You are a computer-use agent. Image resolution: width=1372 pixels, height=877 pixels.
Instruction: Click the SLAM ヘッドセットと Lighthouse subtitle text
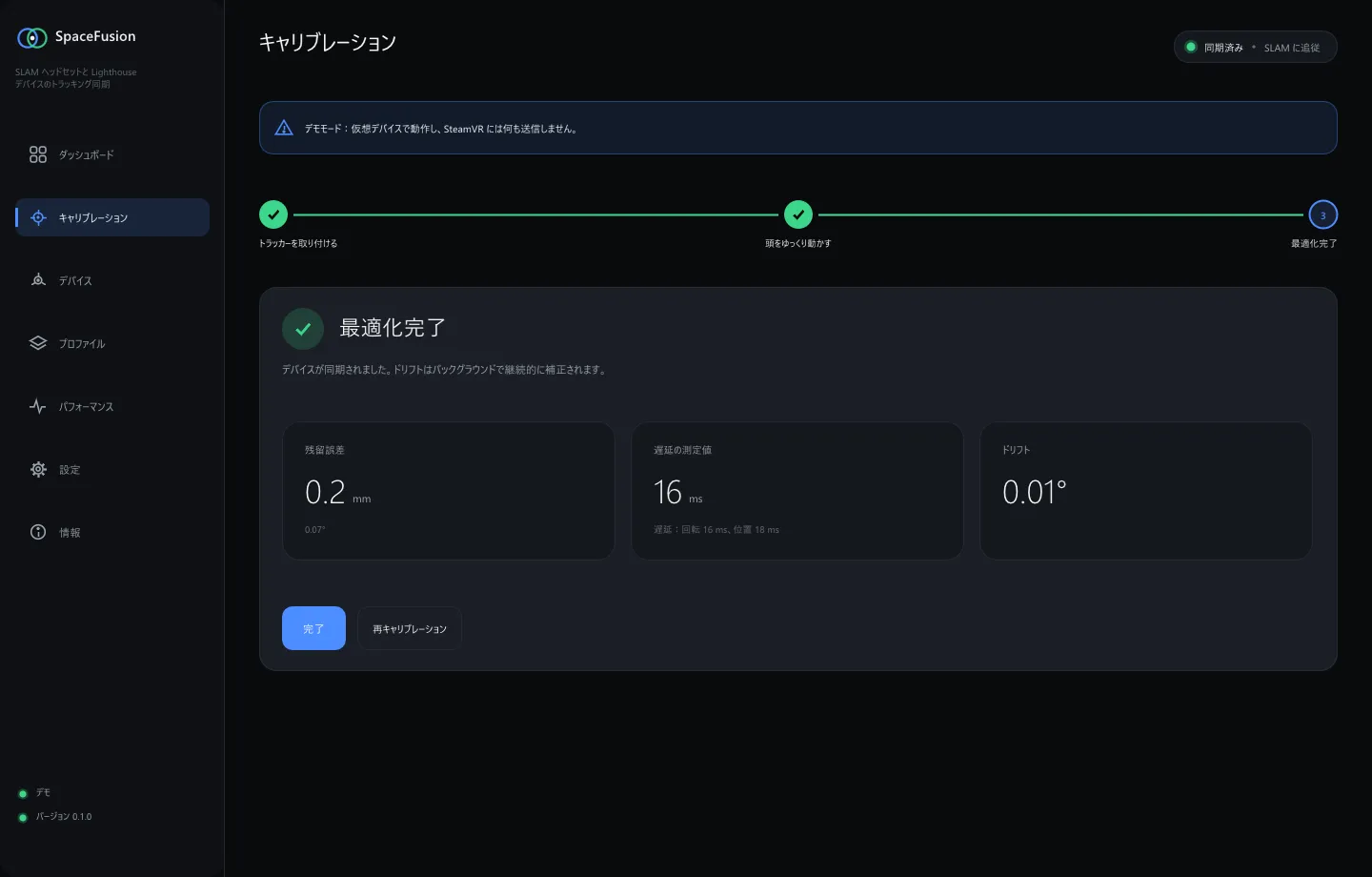click(x=76, y=78)
